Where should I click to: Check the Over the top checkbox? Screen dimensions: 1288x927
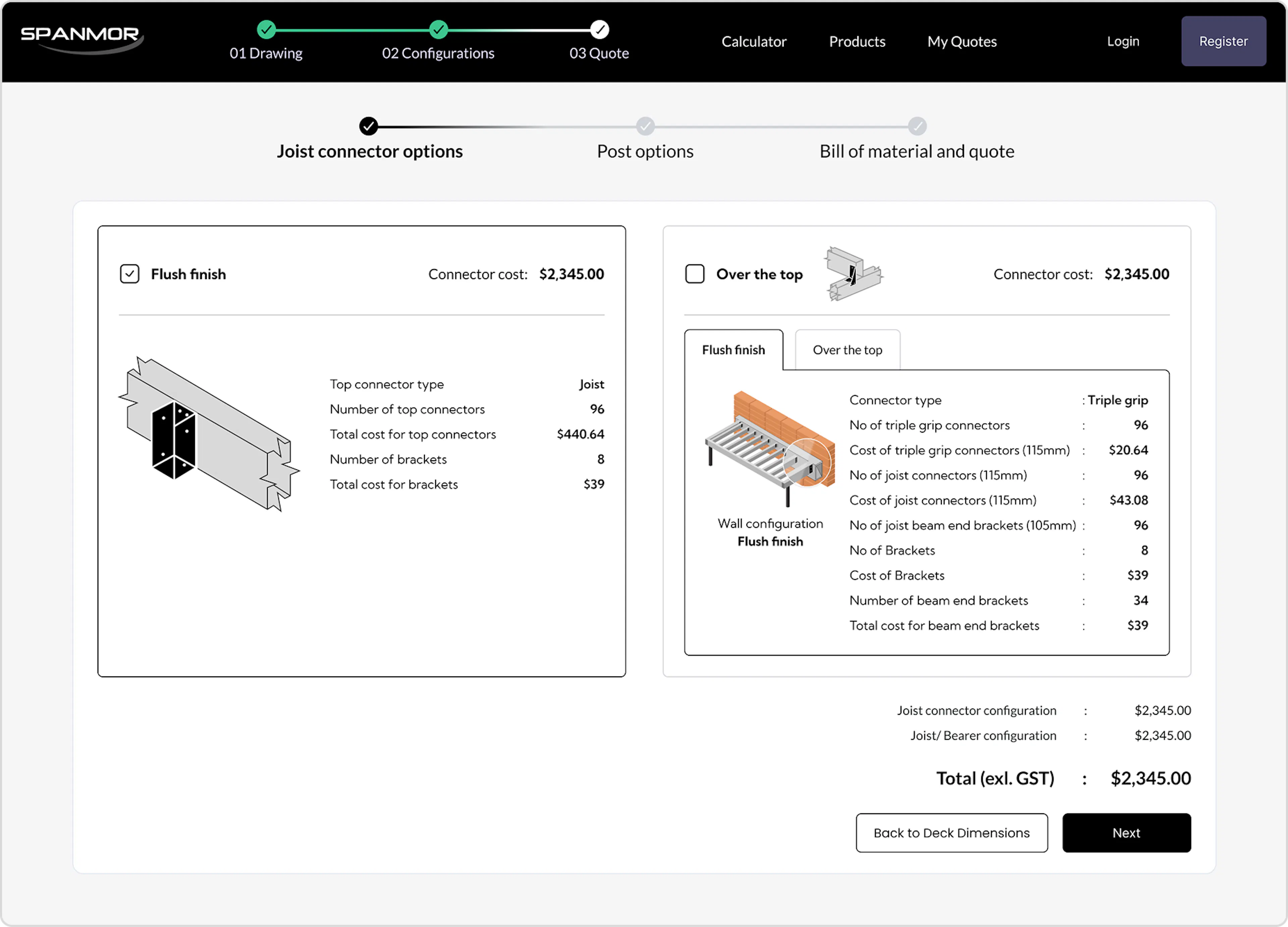click(x=695, y=274)
